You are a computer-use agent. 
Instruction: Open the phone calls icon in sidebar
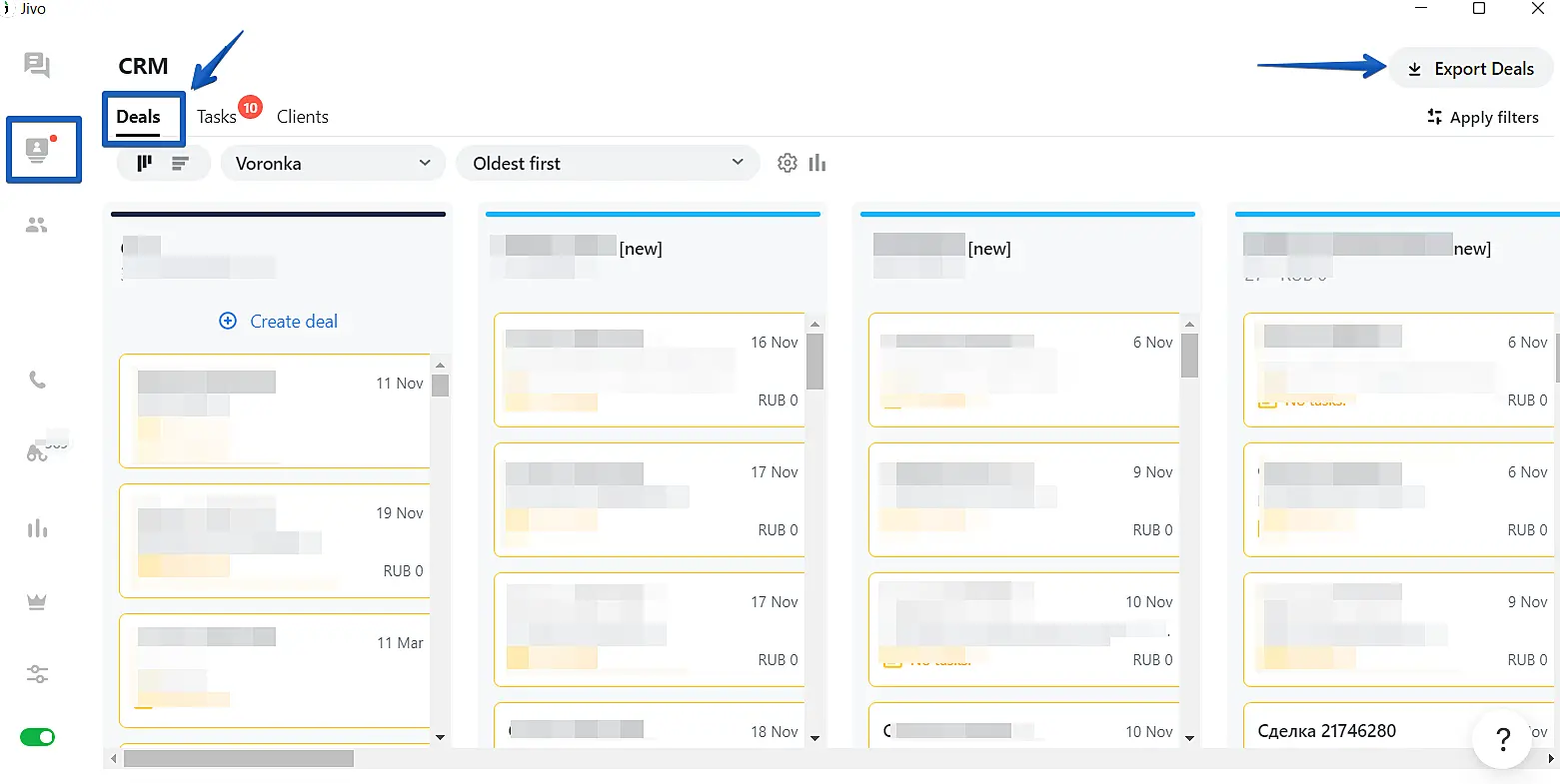point(37,380)
